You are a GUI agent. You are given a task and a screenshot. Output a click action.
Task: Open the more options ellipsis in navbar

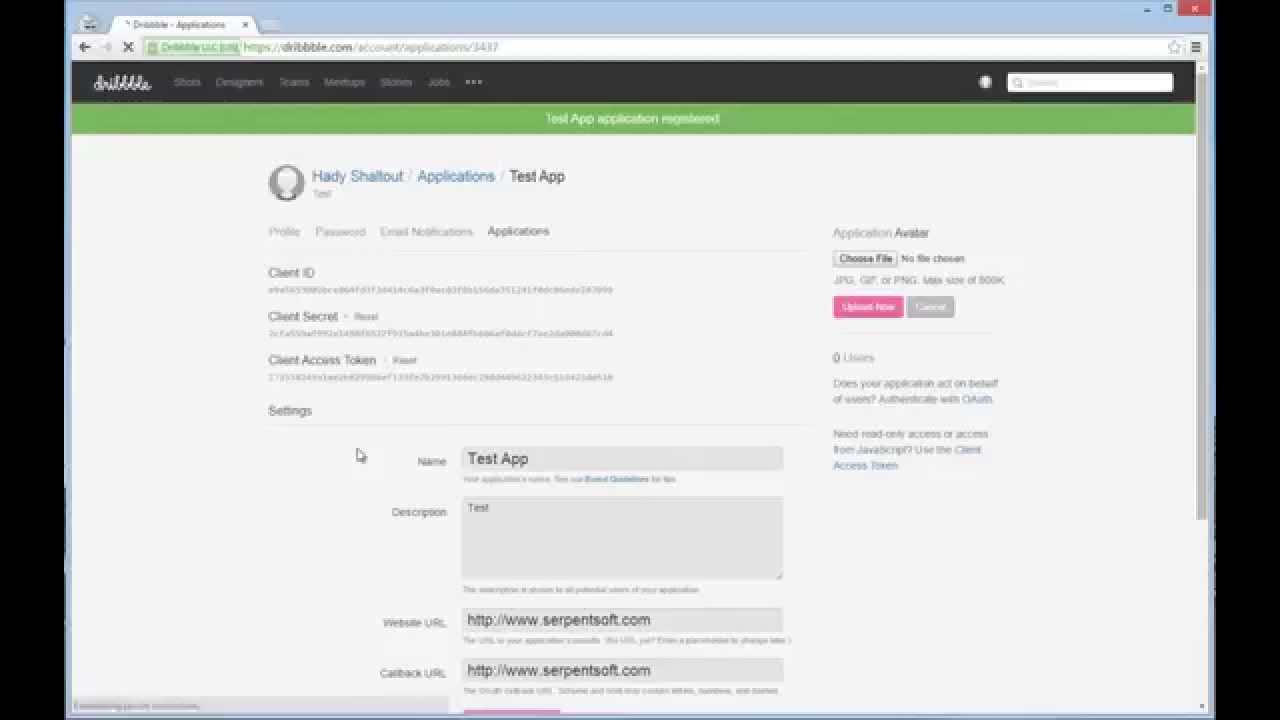click(474, 82)
